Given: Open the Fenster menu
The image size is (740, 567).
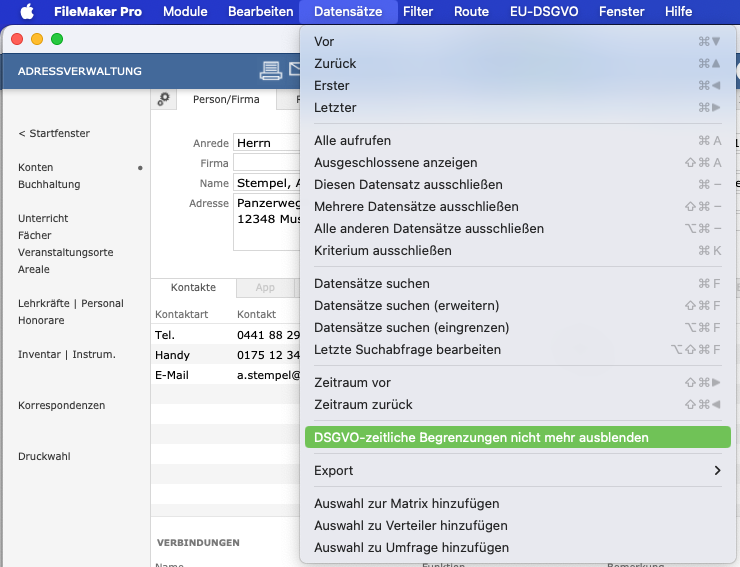Looking at the screenshot, I should pyautogui.click(x=622, y=11).
